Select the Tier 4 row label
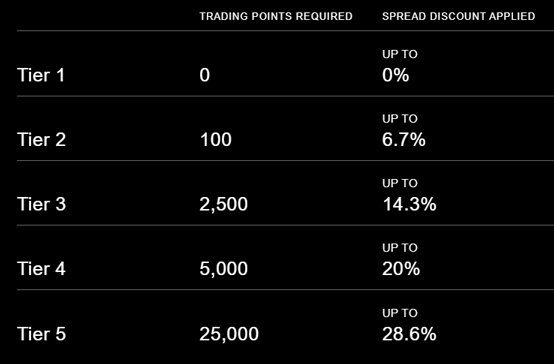554x364 pixels. pyautogui.click(x=41, y=269)
